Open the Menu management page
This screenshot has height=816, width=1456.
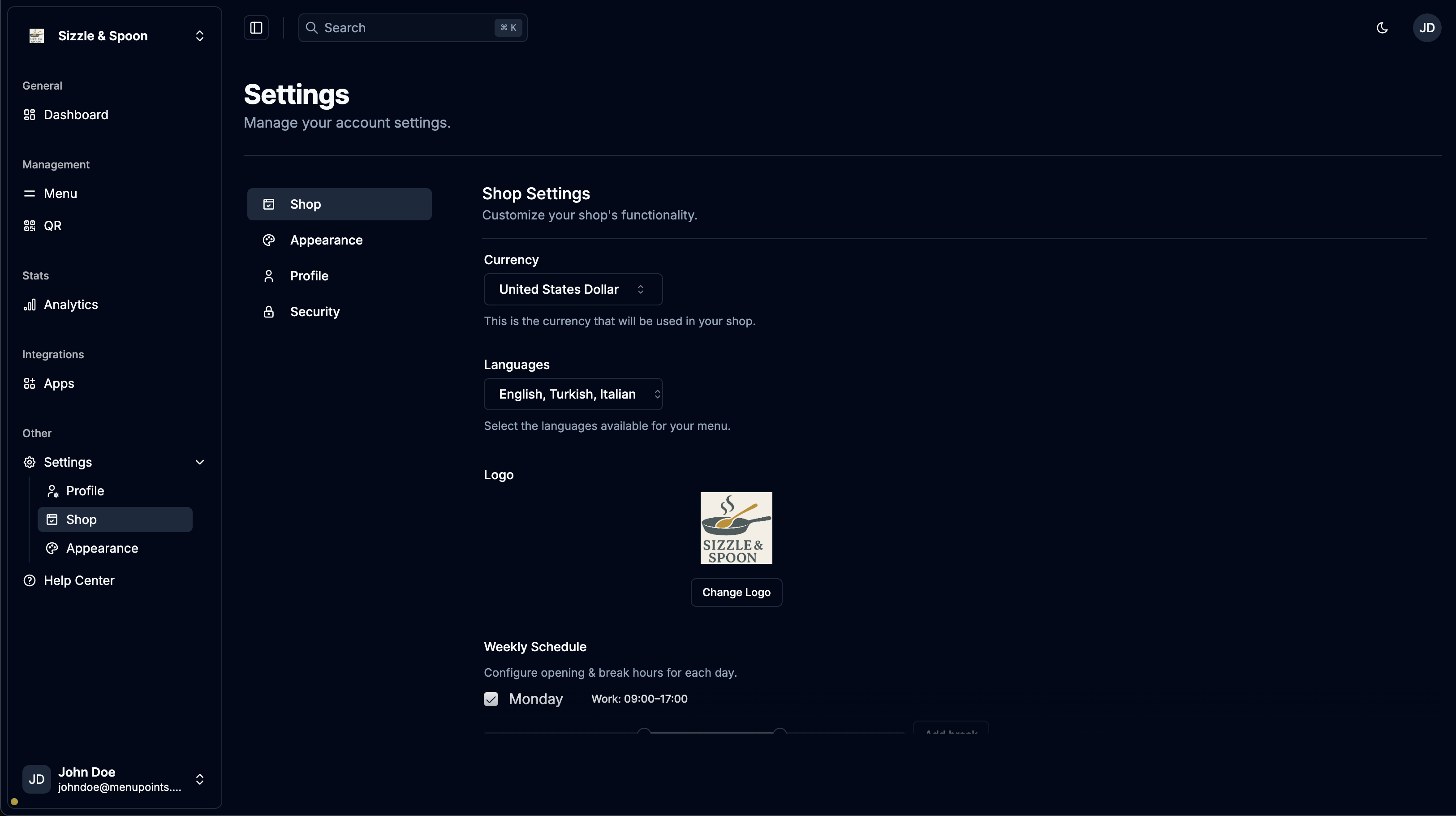60,193
